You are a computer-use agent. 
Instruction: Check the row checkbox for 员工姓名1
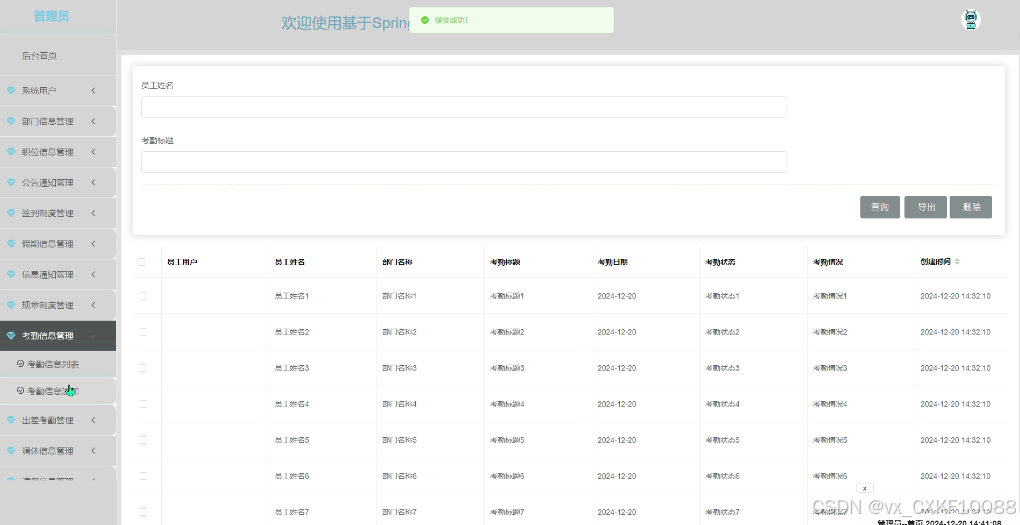pyautogui.click(x=143, y=295)
